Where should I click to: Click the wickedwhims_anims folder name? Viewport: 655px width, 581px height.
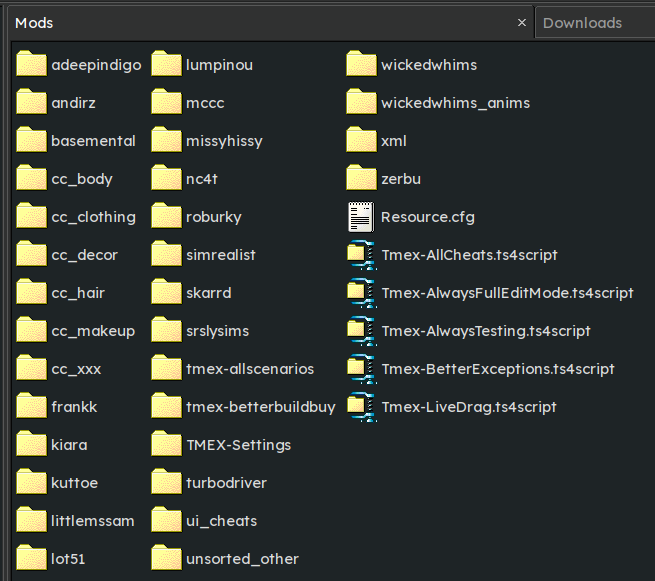coord(455,103)
